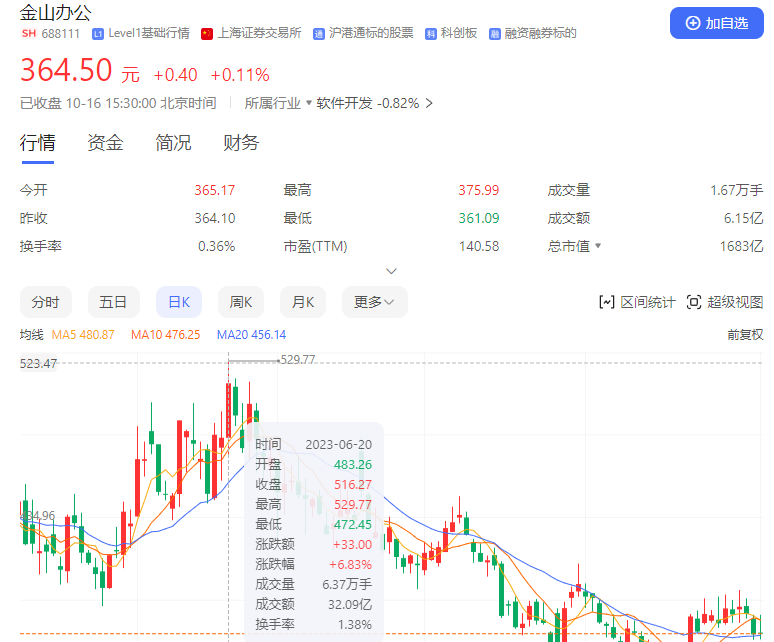Screen dimensions: 774x642
Task: Select the 月K monthly candlestick view
Action: pyautogui.click(x=303, y=302)
